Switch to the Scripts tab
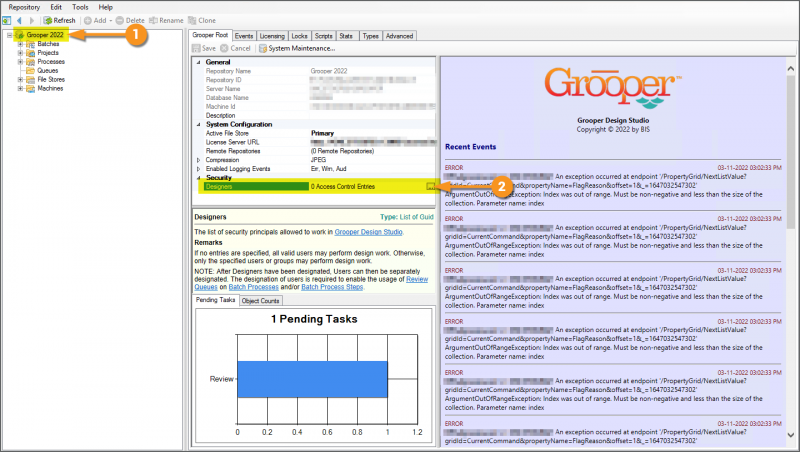The image size is (800, 452). pos(323,36)
